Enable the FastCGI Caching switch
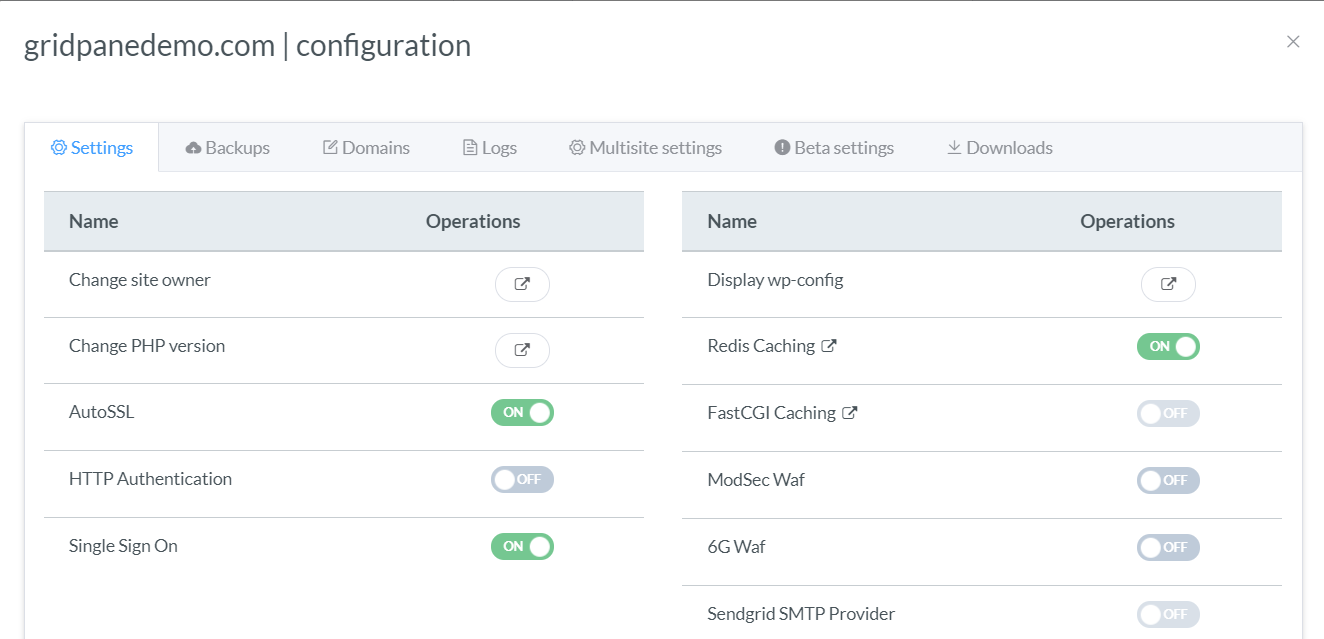 (1168, 413)
